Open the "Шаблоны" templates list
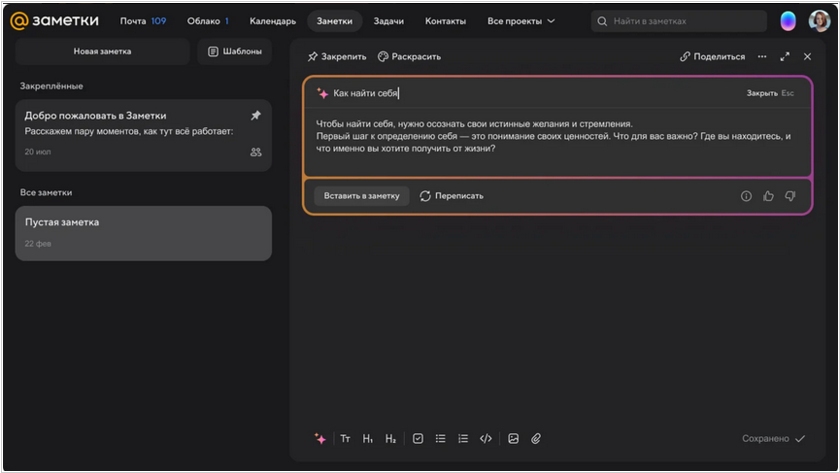840x473 pixels. pos(235,51)
